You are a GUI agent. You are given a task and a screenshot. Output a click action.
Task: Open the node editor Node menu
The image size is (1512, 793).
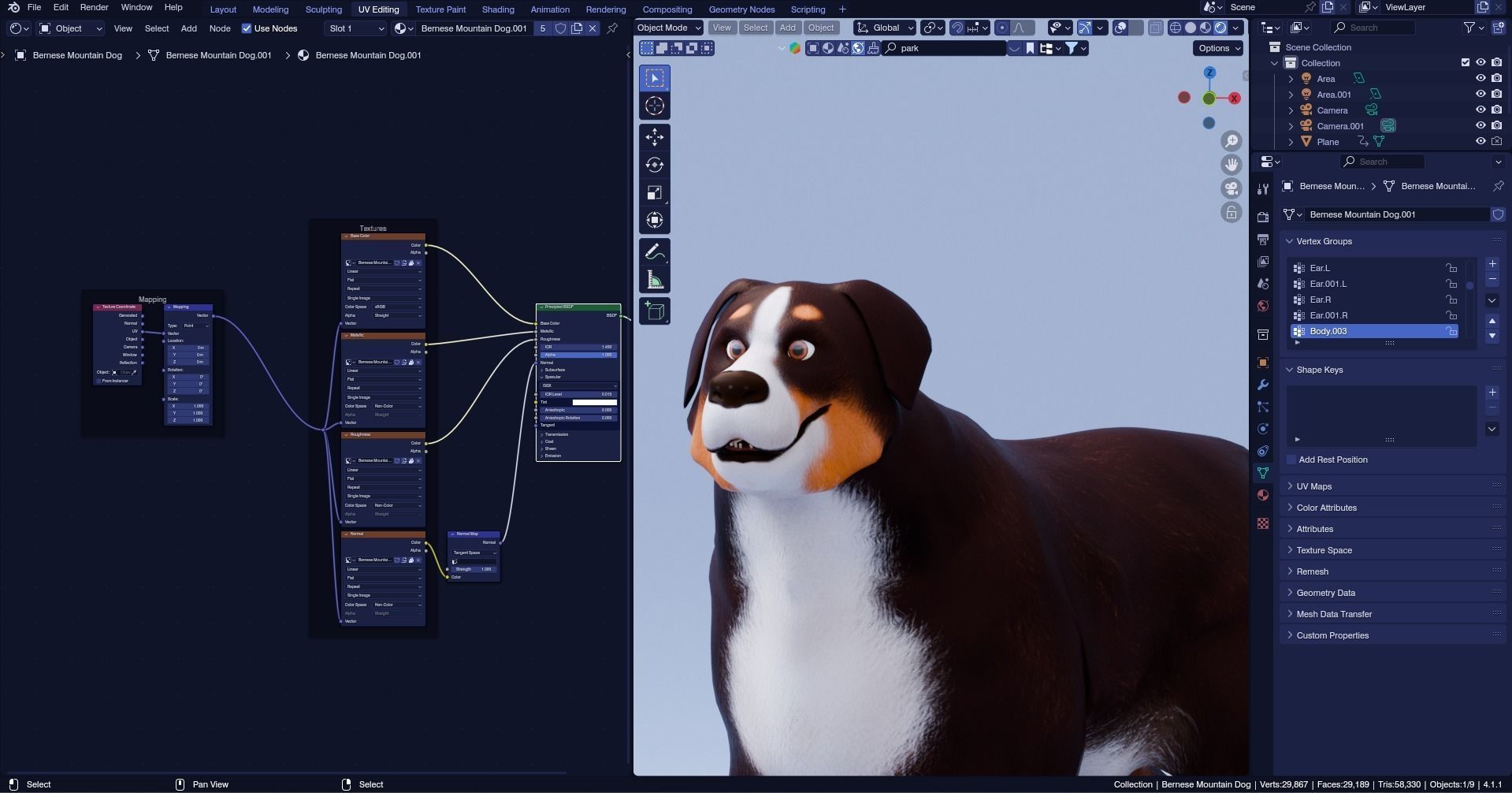click(220, 28)
